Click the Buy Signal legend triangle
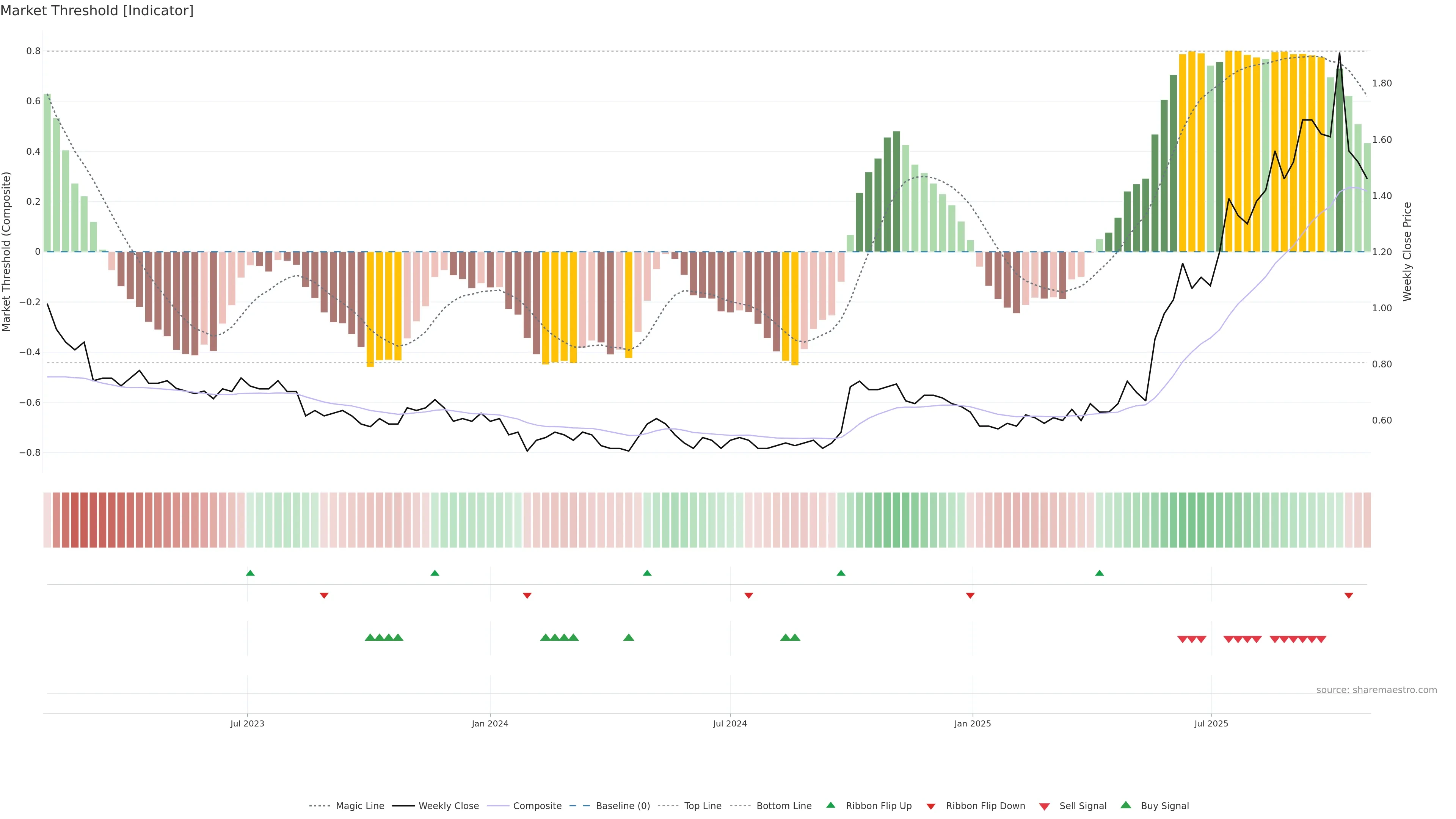Image resolution: width=1456 pixels, height=819 pixels. tap(1126, 805)
